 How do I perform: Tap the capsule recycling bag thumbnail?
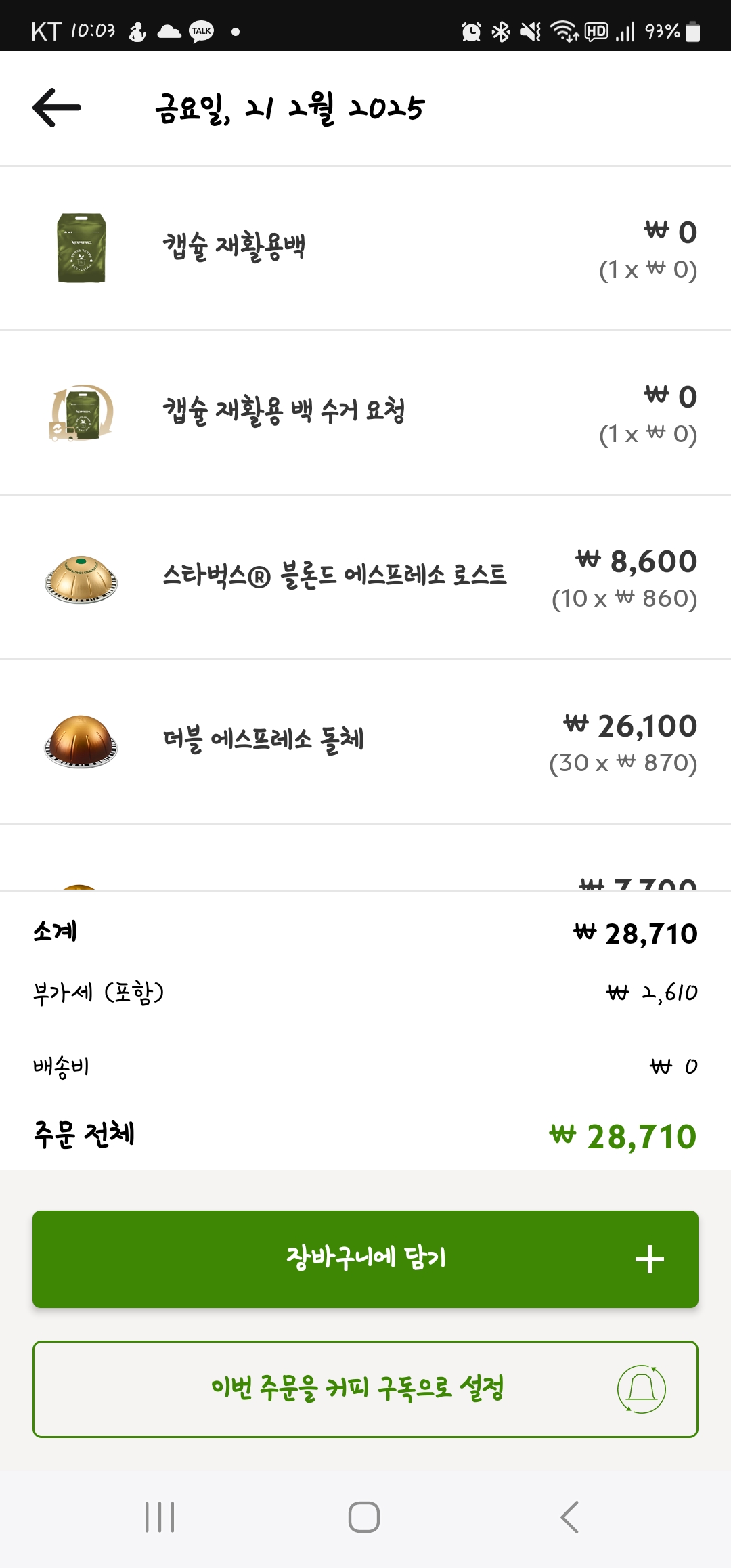tap(81, 248)
